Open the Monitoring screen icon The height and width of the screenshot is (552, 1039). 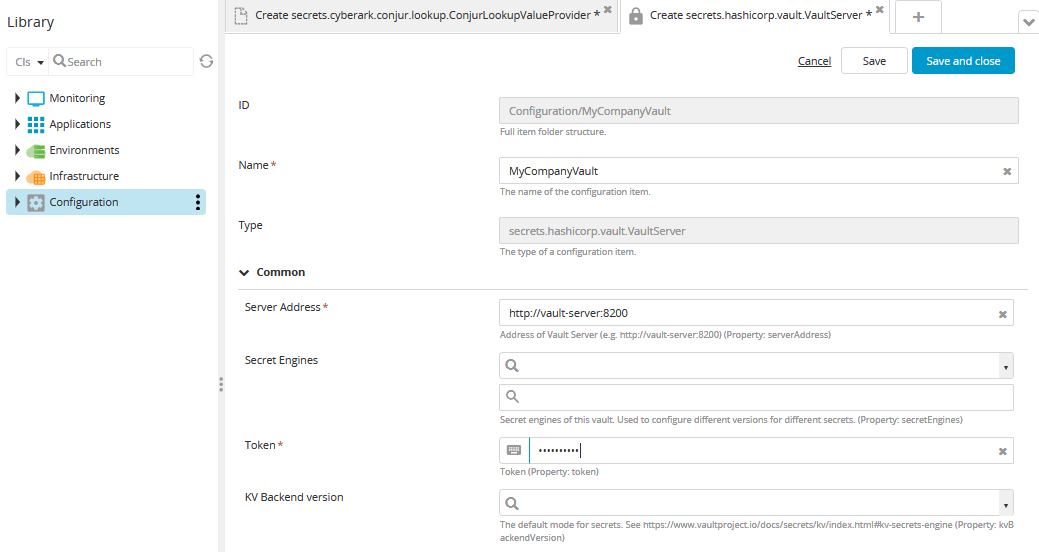36,99
